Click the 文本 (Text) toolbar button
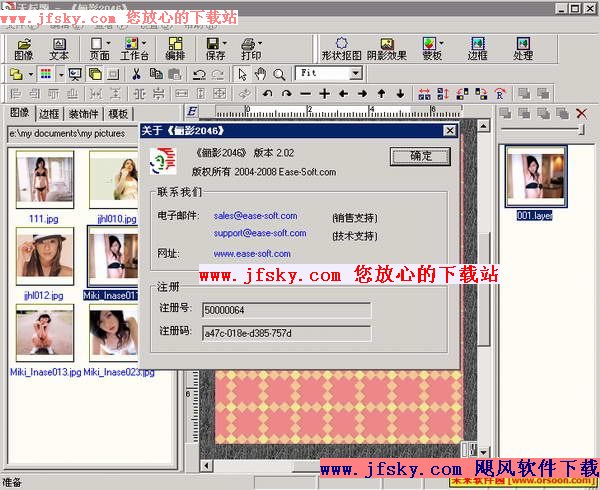The image size is (600, 490). pos(59,49)
